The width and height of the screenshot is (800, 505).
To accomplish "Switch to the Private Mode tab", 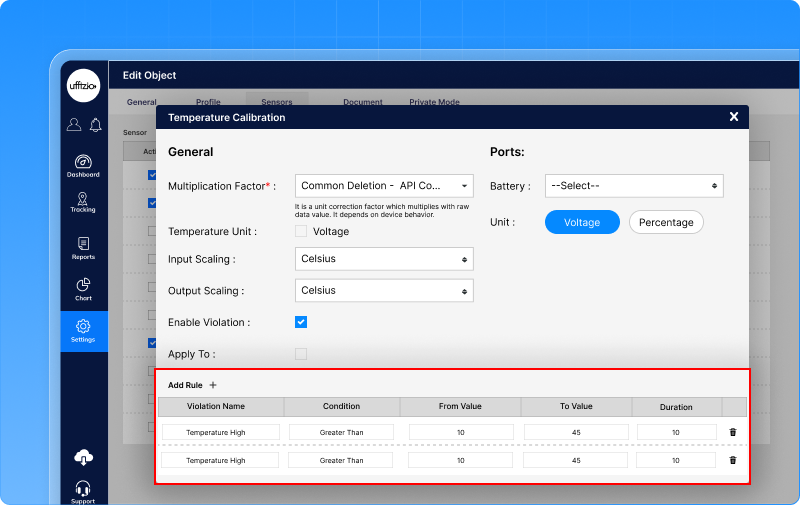I will tap(434, 102).
